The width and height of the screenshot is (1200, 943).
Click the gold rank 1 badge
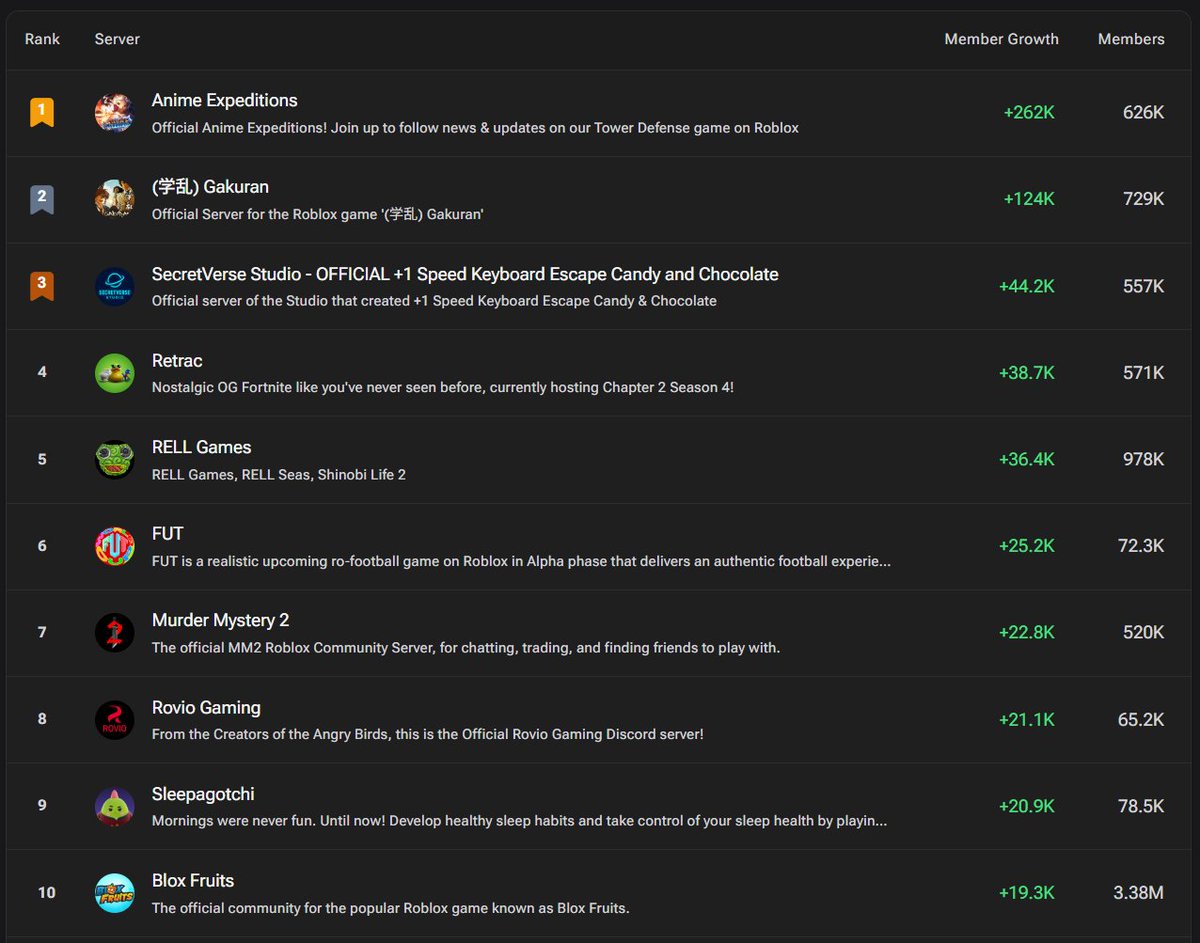(42, 112)
